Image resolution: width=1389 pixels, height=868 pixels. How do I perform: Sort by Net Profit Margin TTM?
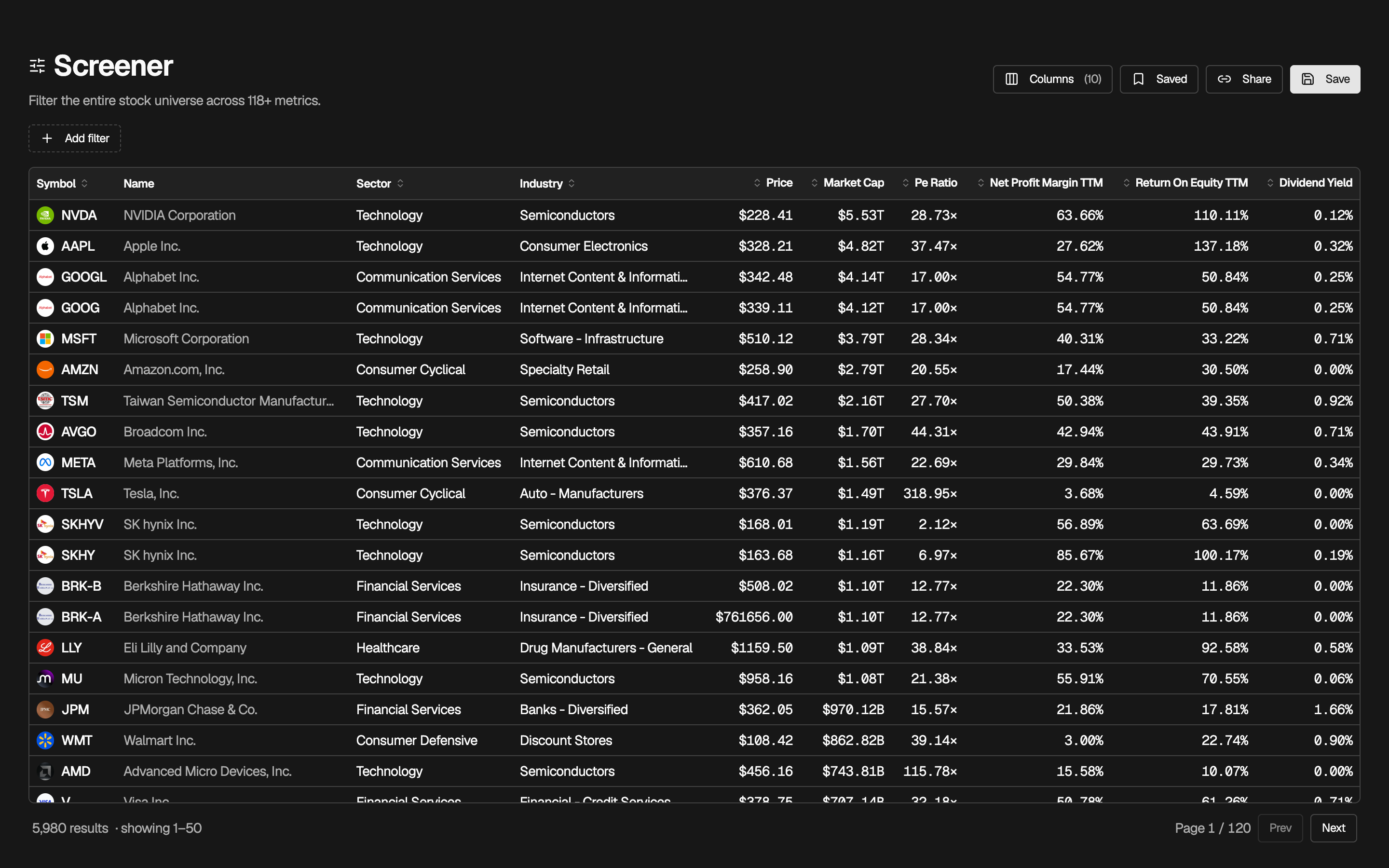point(1039,183)
